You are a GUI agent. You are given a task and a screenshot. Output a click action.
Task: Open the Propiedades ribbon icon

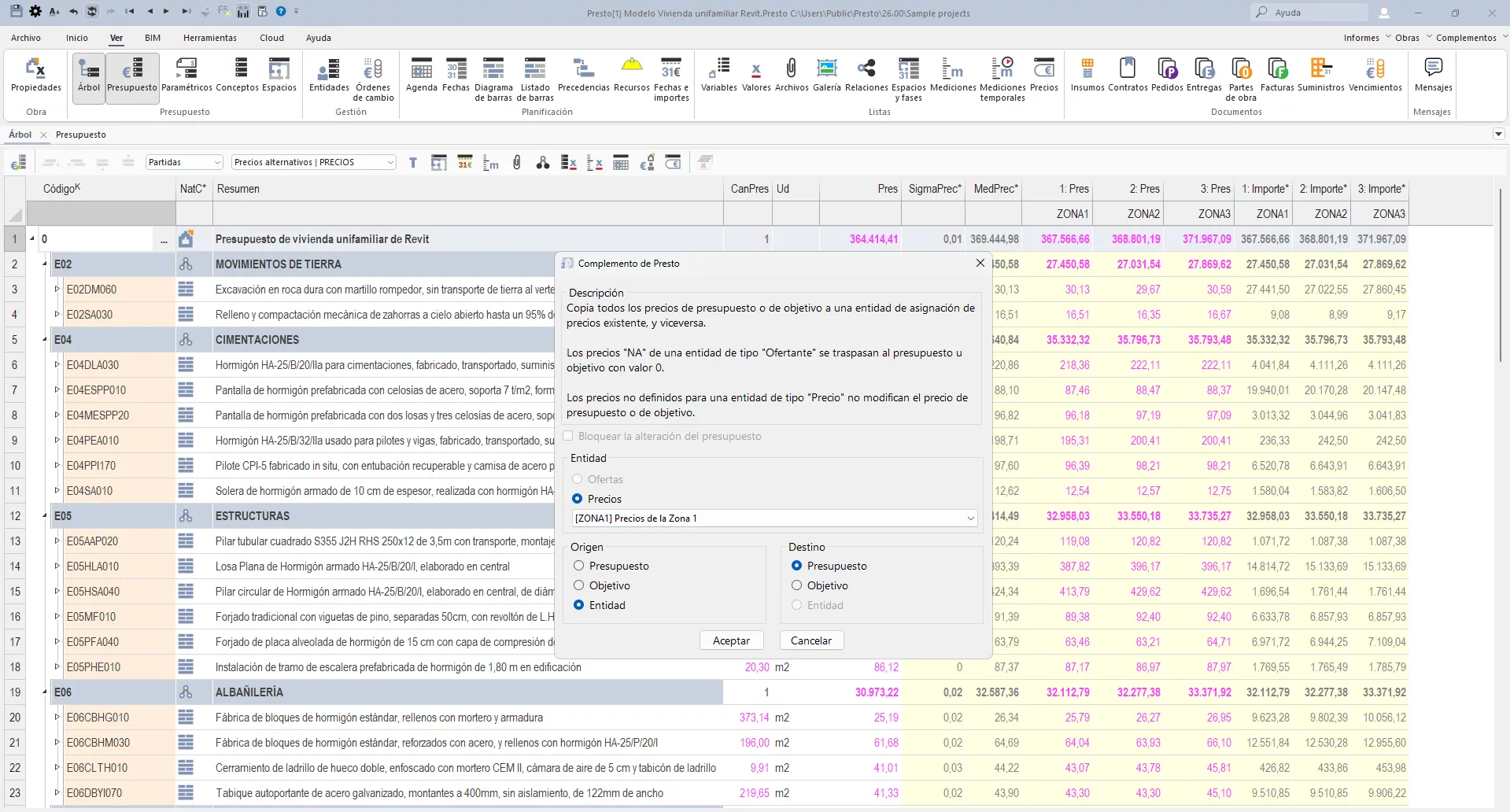pyautogui.click(x=35, y=76)
